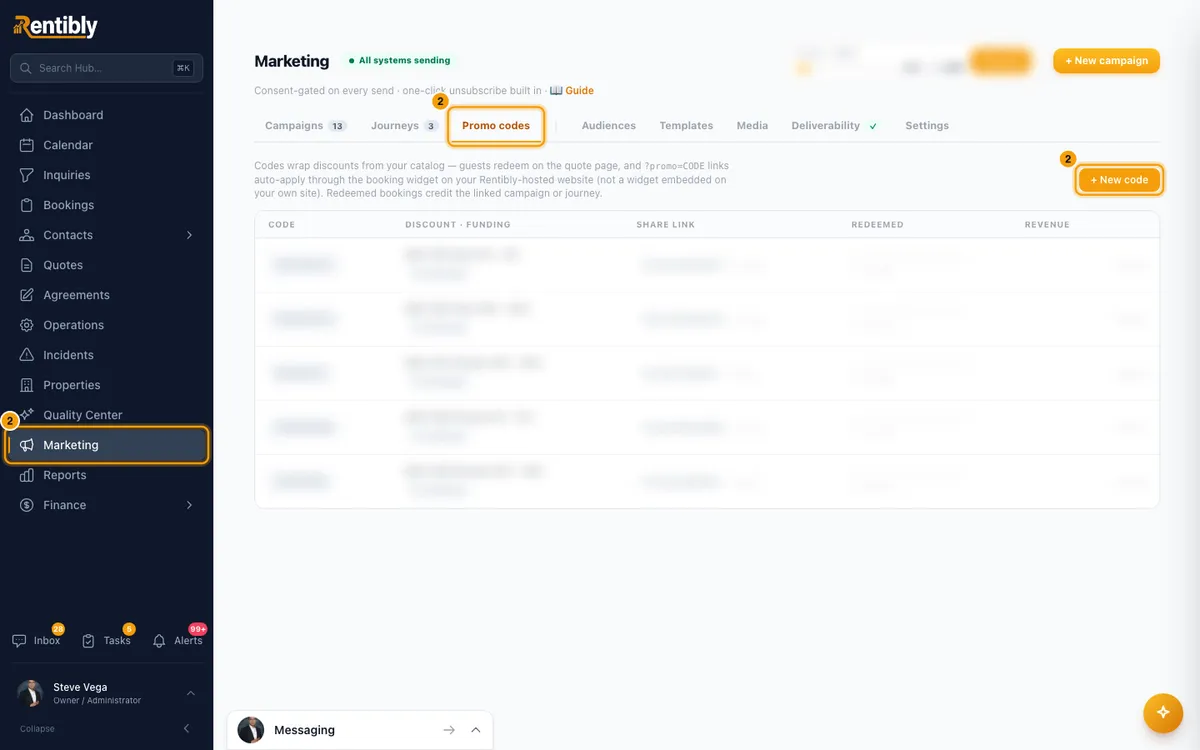Select the Promo codes tab

496,126
